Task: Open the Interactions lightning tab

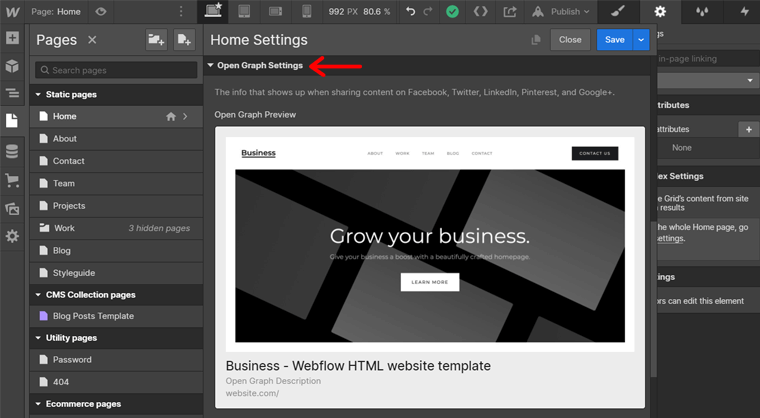Action: [x=744, y=11]
